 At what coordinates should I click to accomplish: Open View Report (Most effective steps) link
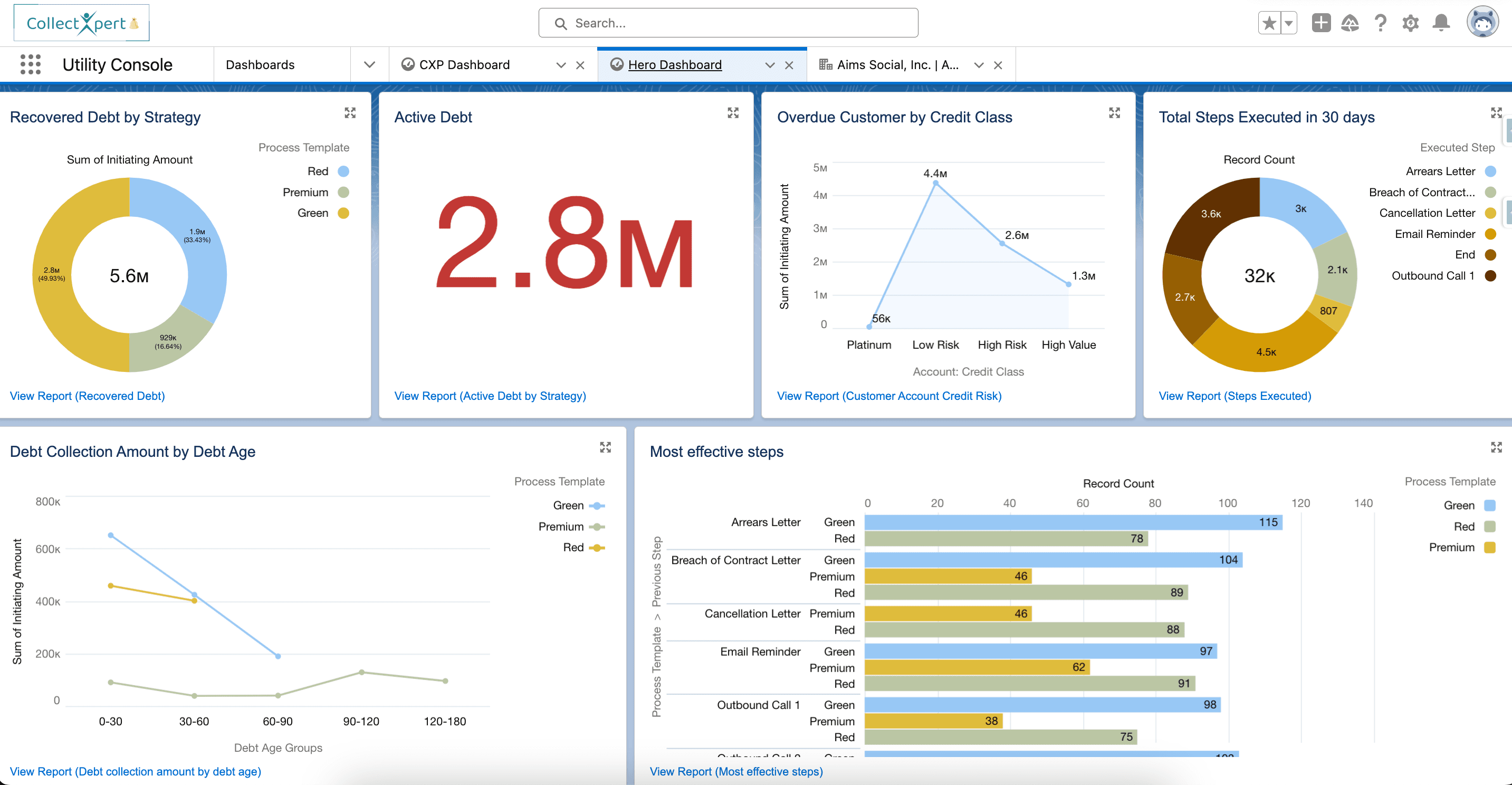click(x=736, y=771)
